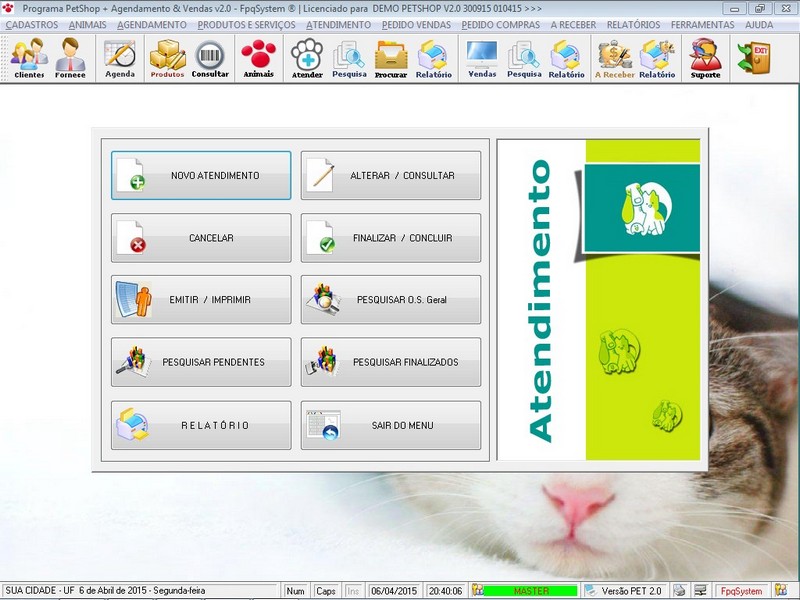Open the PEDIDO COMPRAS menu
Screen dimensions: 800x600
501,24
